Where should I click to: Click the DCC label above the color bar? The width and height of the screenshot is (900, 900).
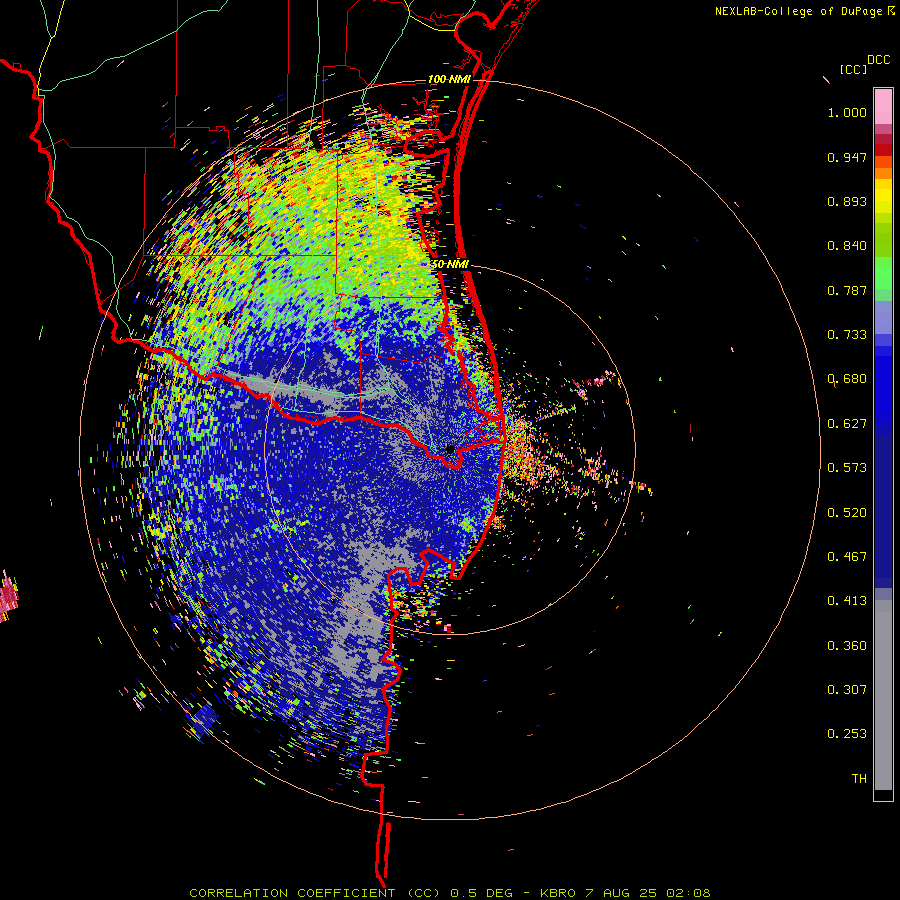point(878,60)
